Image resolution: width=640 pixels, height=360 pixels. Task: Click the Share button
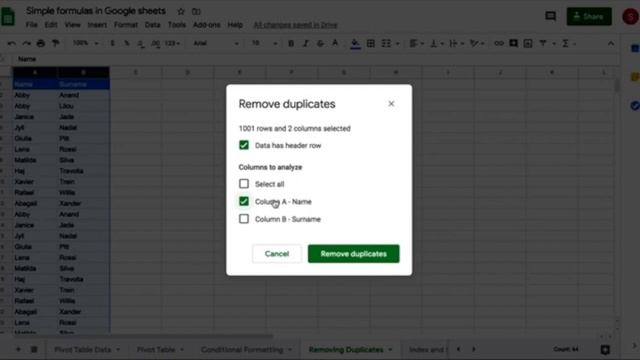(589, 16)
